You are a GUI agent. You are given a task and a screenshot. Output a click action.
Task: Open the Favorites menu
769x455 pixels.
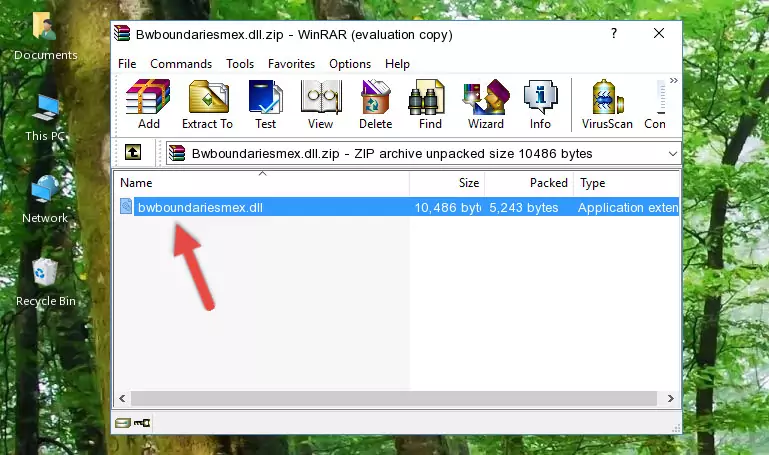pyautogui.click(x=291, y=64)
